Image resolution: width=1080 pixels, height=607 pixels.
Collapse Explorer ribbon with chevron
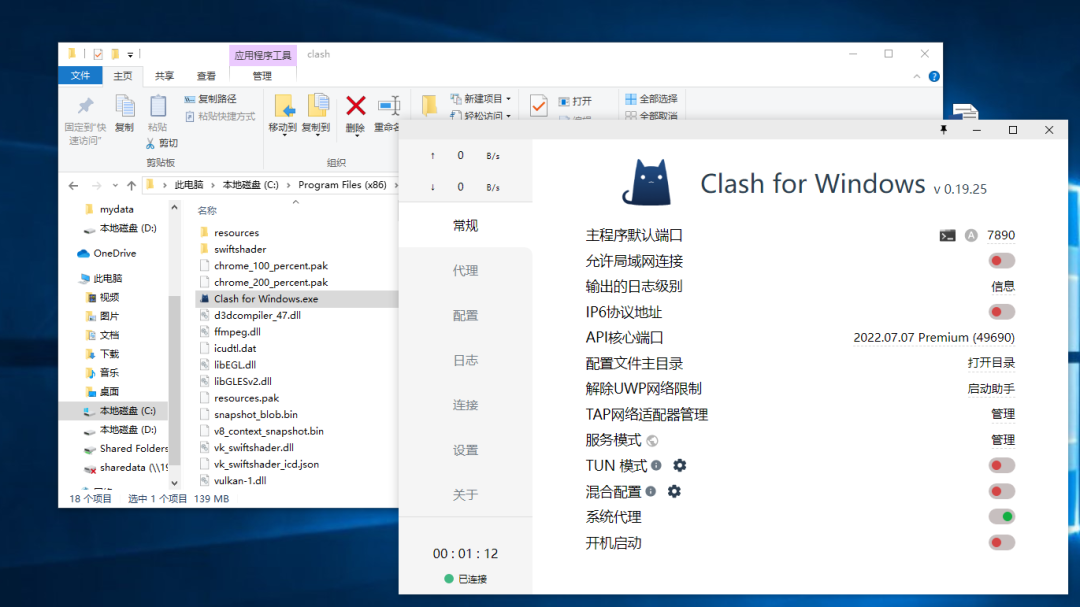tap(917, 76)
